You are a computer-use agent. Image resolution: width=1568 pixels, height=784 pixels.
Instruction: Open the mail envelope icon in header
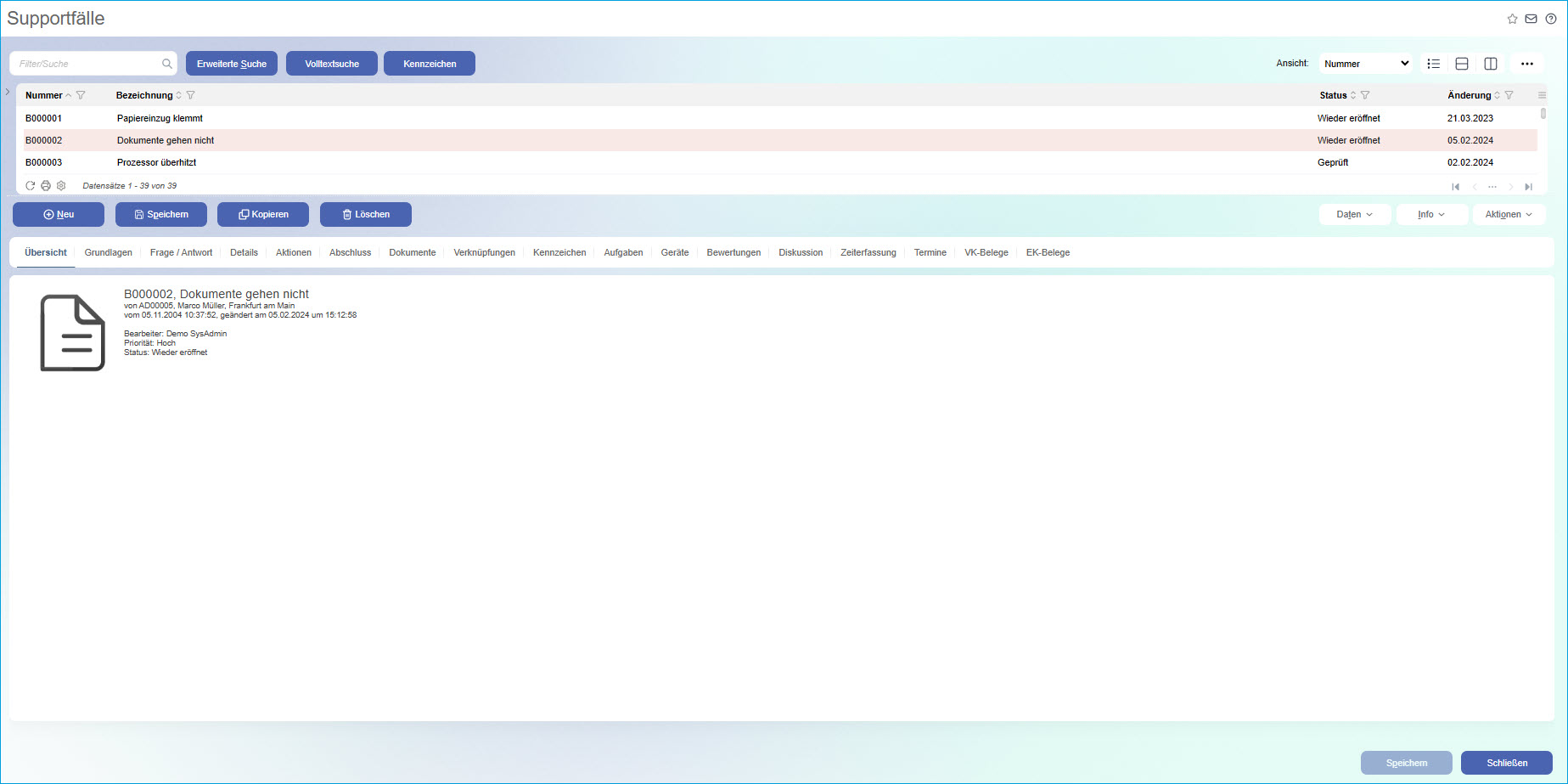coord(1531,19)
